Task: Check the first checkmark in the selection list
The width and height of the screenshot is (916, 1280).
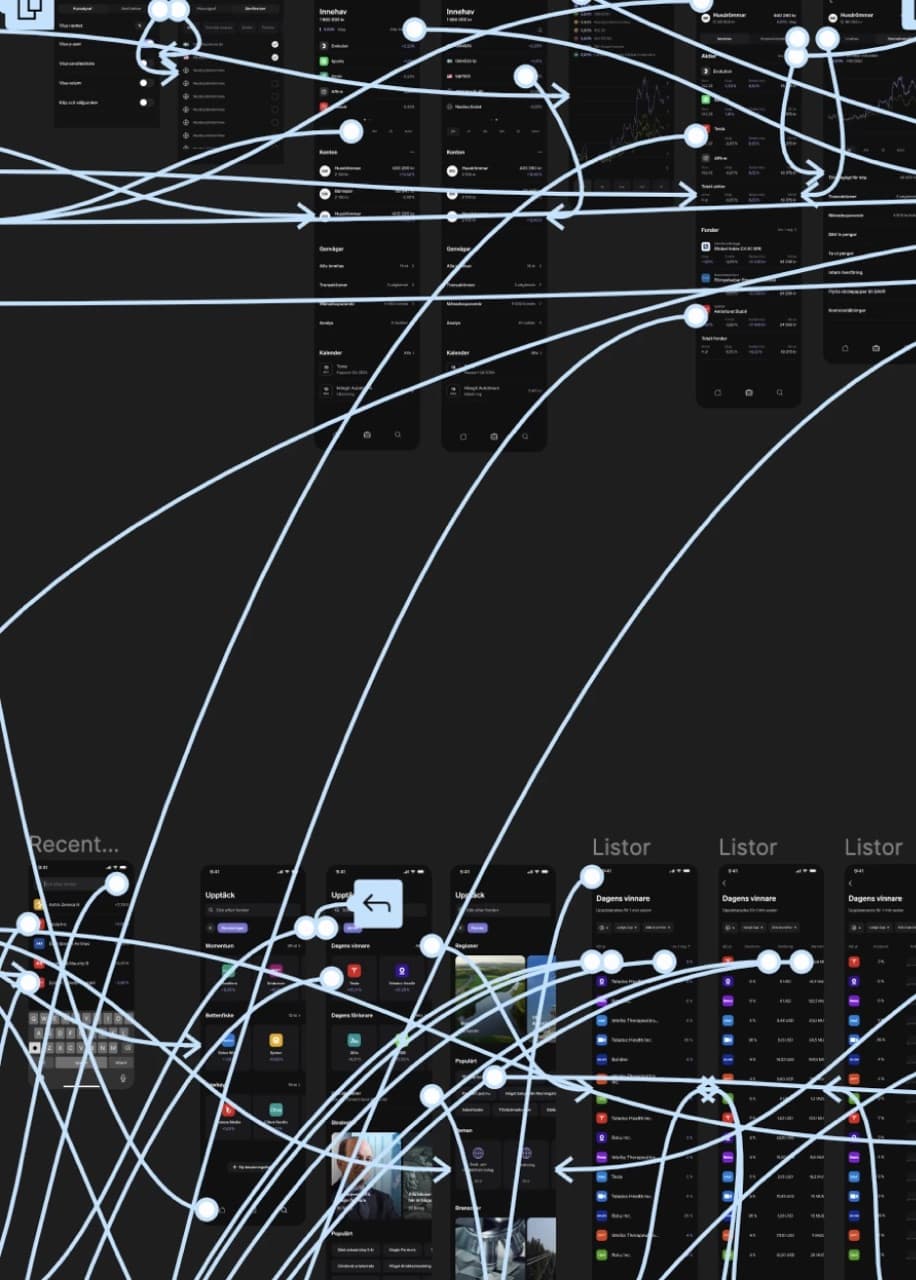Action: point(274,44)
